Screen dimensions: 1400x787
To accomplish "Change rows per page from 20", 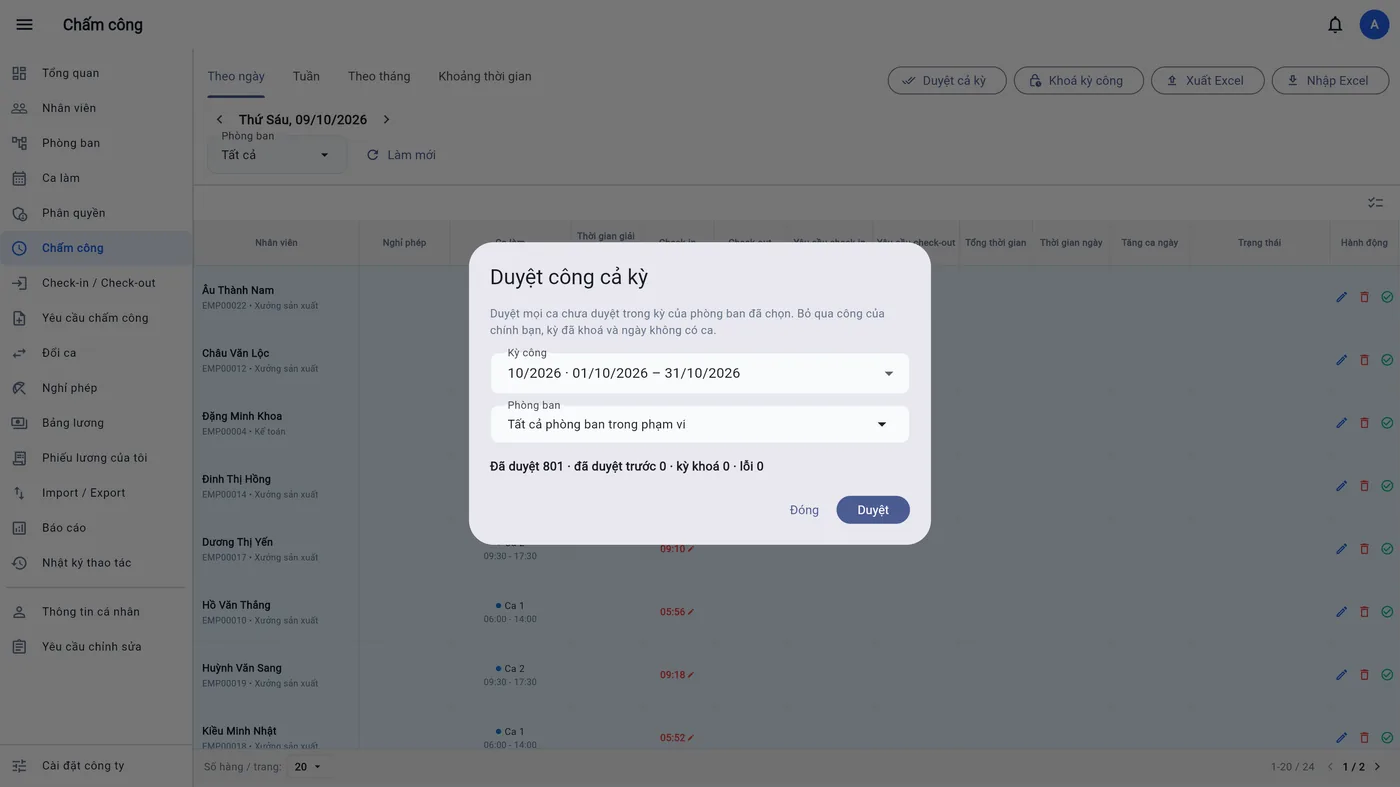I will [x=308, y=767].
